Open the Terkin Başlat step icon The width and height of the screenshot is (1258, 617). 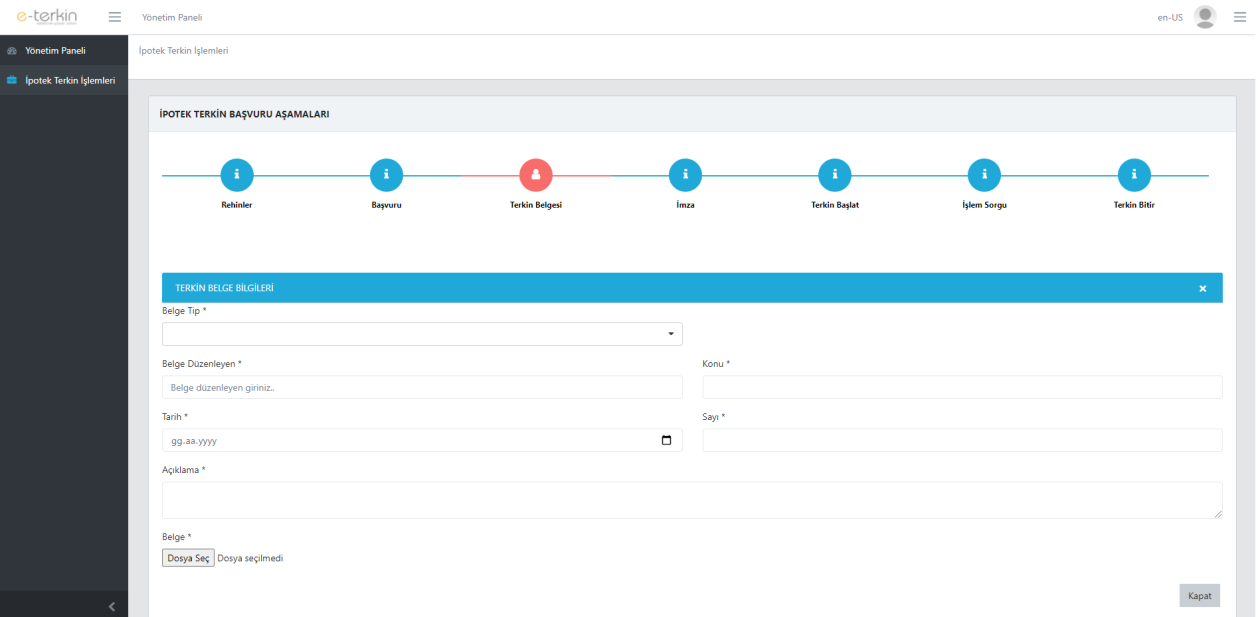pyautogui.click(x=835, y=175)
